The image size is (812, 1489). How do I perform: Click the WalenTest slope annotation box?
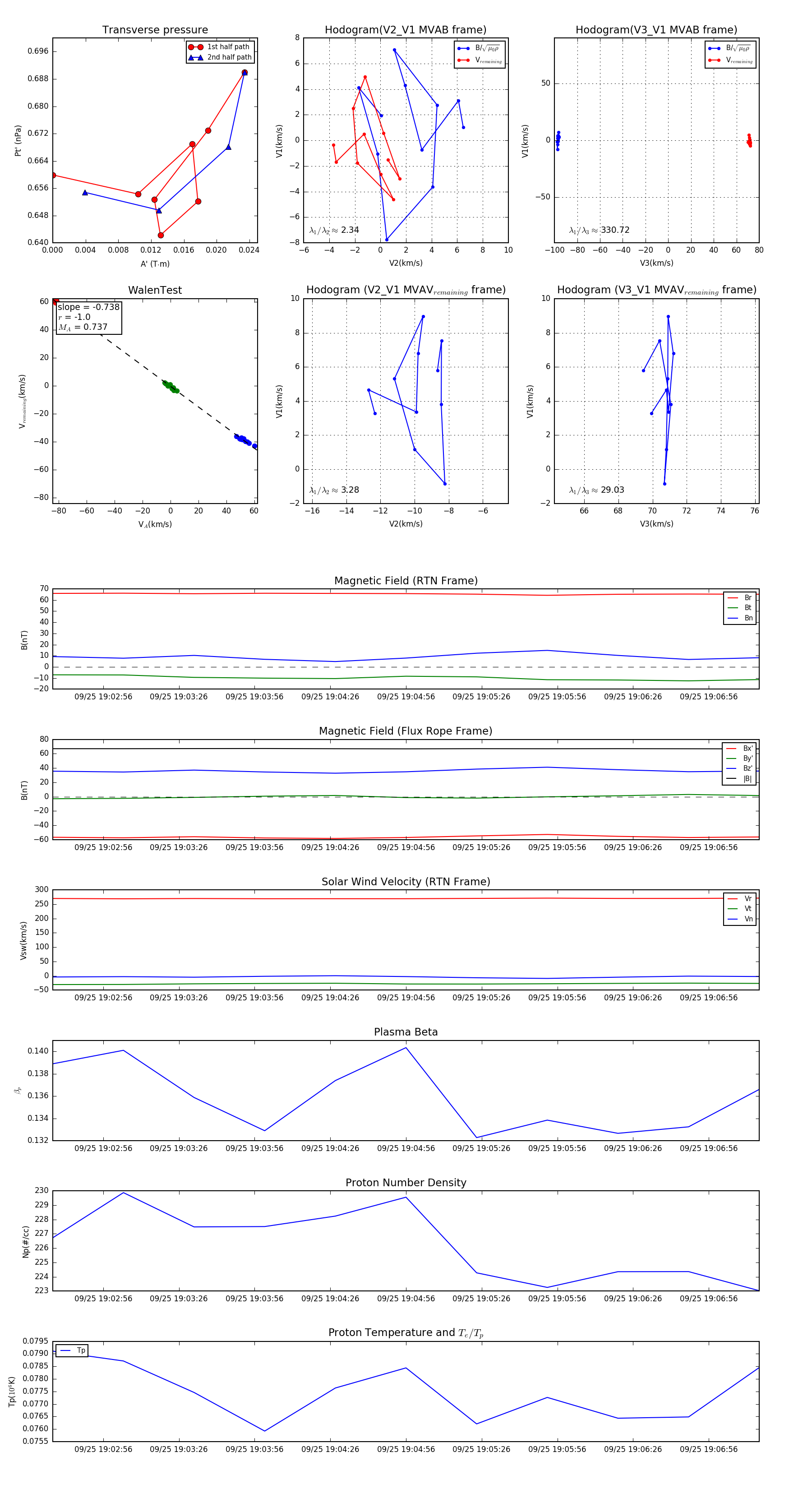tap(89, 317)
